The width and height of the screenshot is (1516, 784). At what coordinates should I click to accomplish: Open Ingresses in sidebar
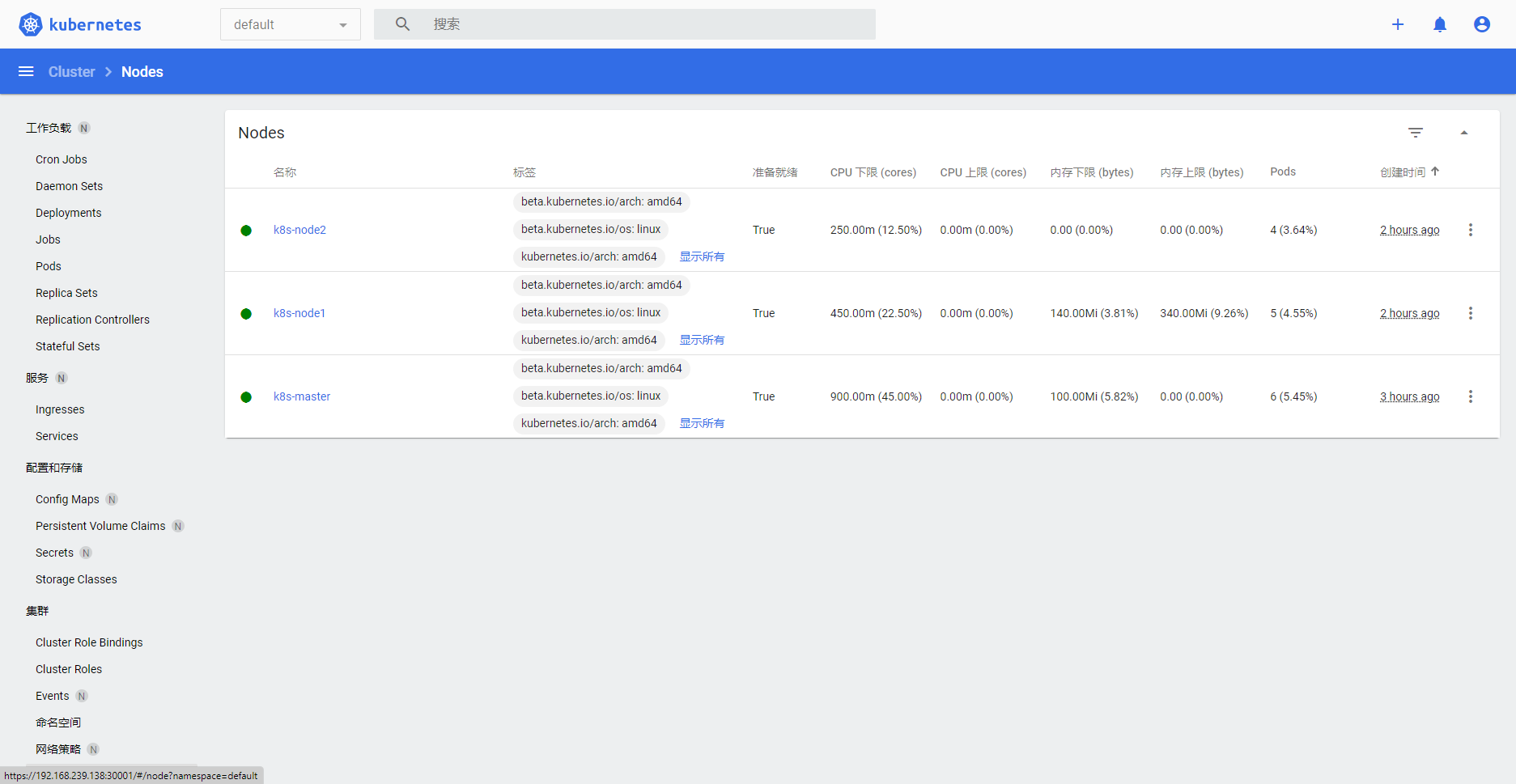pos(60,409)
